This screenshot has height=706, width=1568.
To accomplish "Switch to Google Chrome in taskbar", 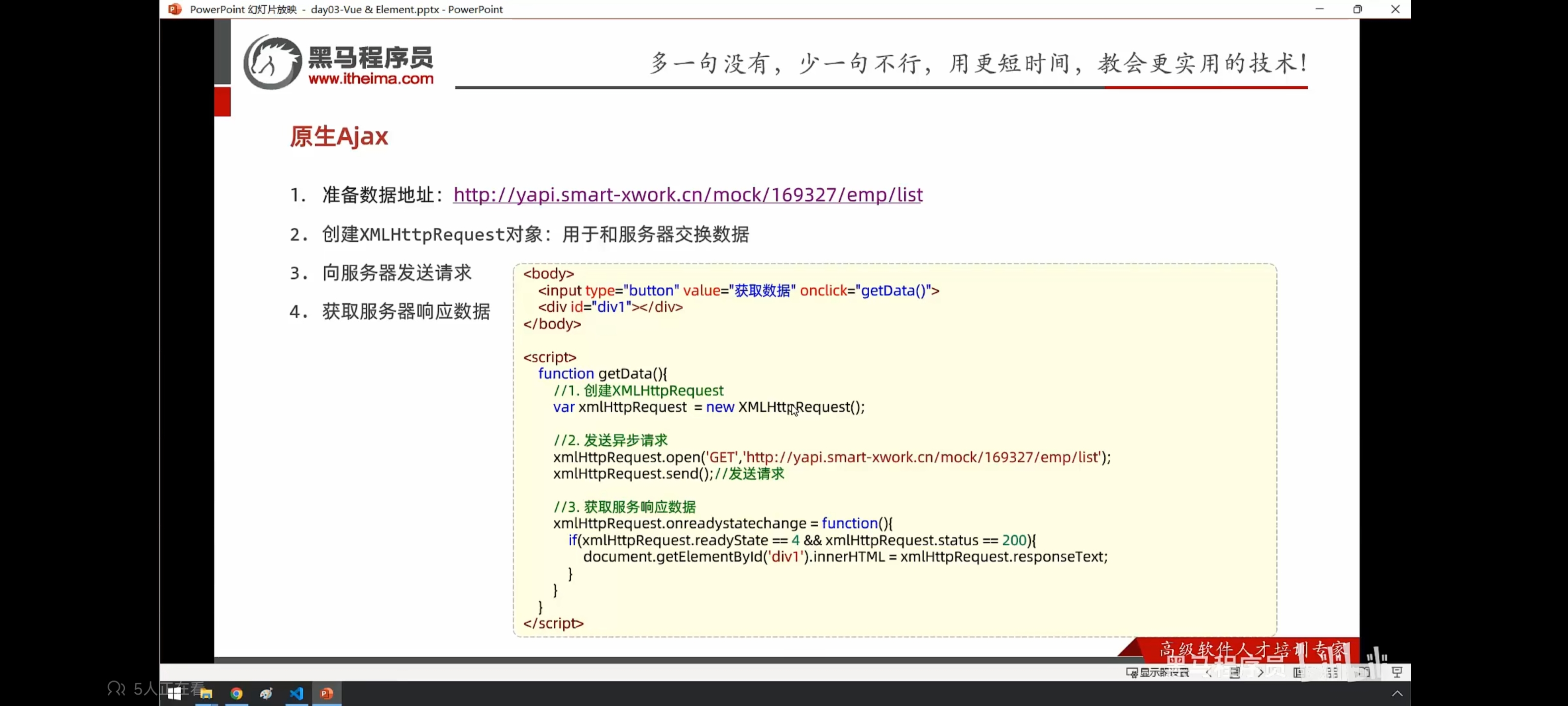I will click(236, 693).
